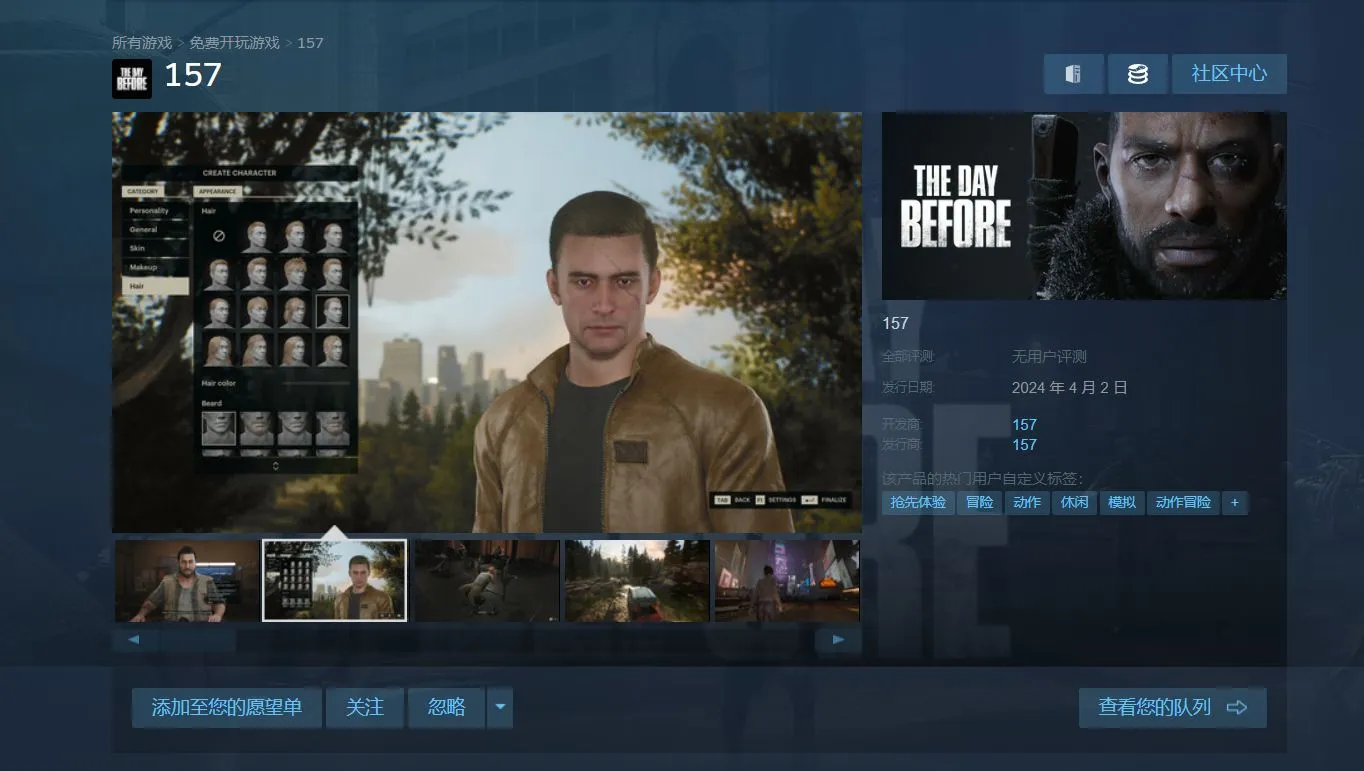Select the highlighted character creator thumbnail
The image size is (1364, 771).
pos(335,580)
